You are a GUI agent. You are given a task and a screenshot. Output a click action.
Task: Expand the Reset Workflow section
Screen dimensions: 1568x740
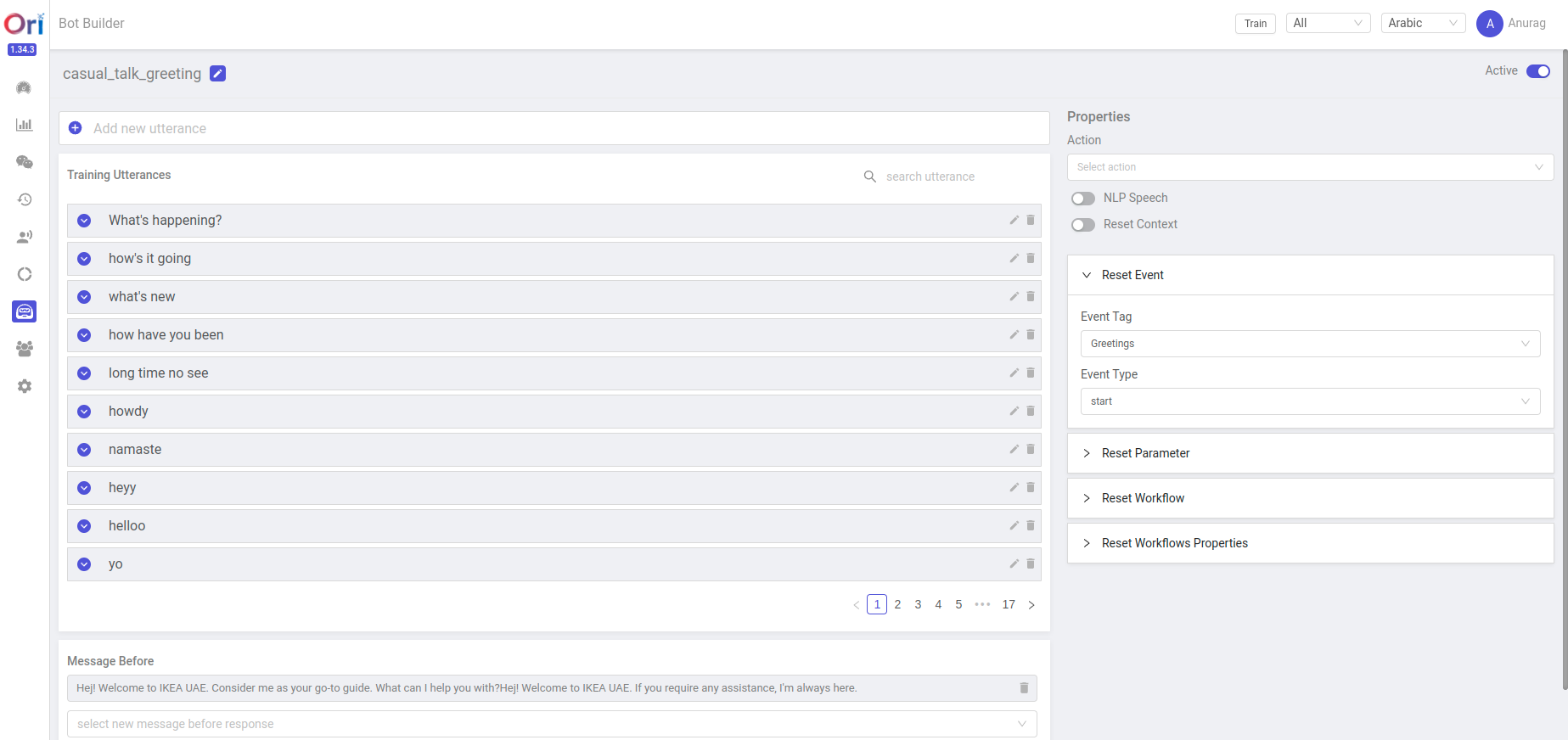(1142, 498)
